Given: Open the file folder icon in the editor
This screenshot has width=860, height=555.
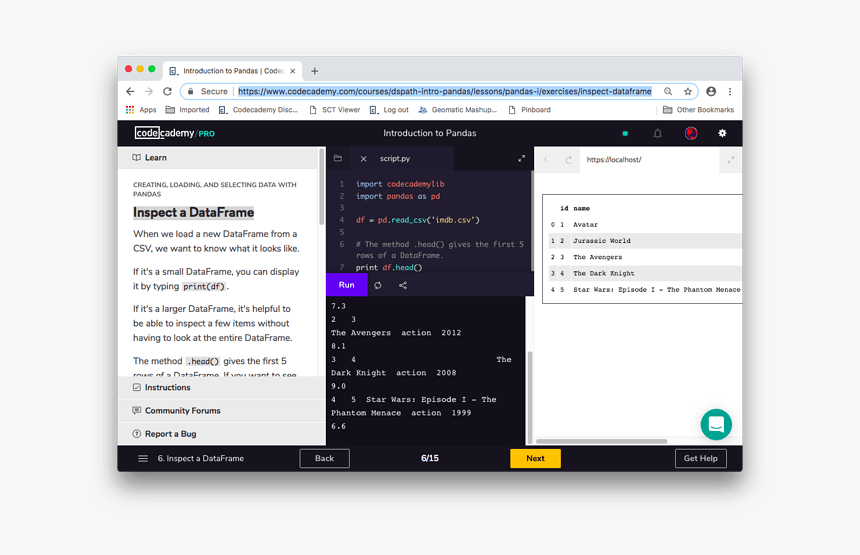Looking at the screenshot, I should pyautogui.click(x=338, y=158).
